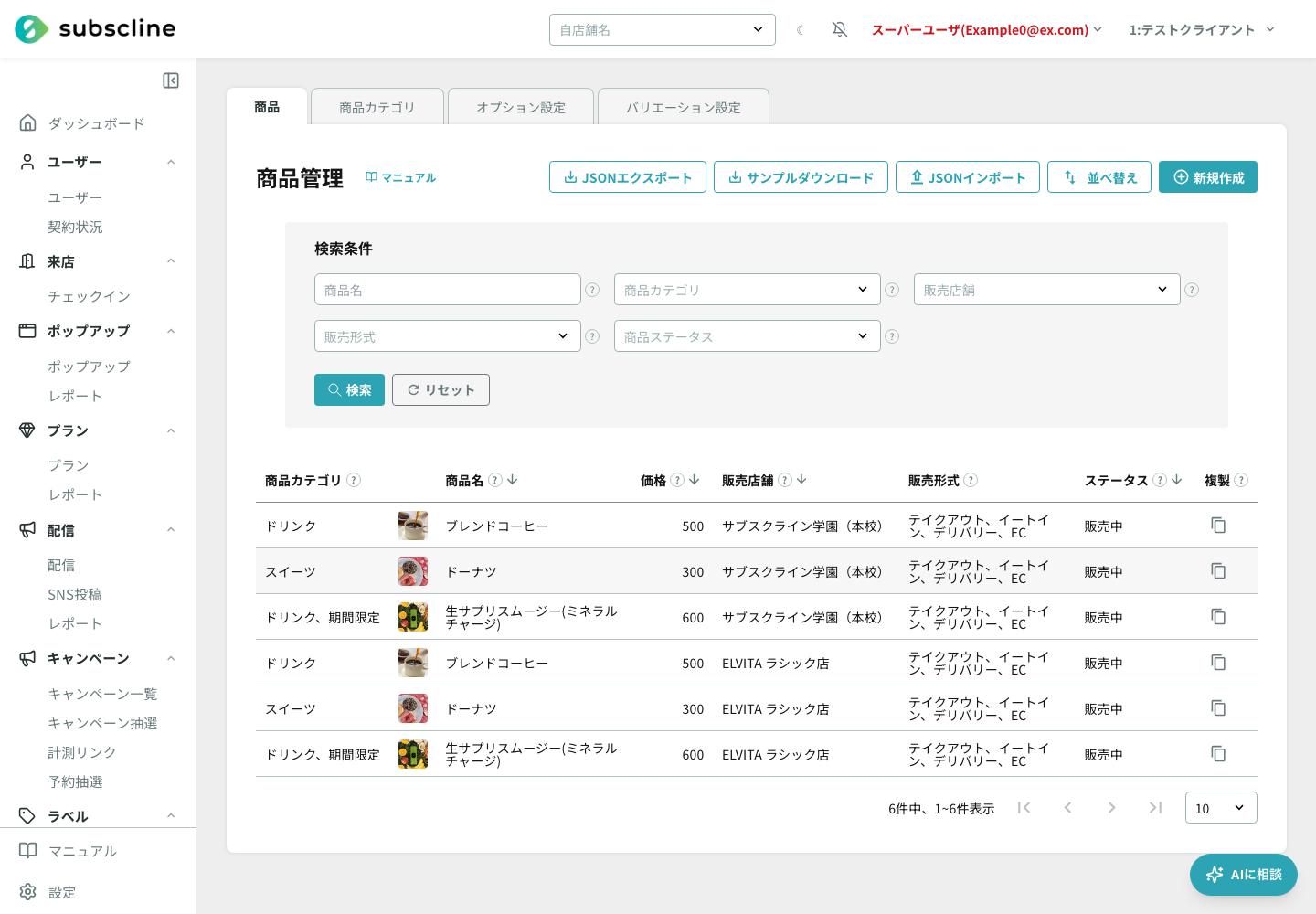The width and height of the screenshot is (1316, 914).
Task: Go to next page arrow
Action: [x=1111, y=807]
